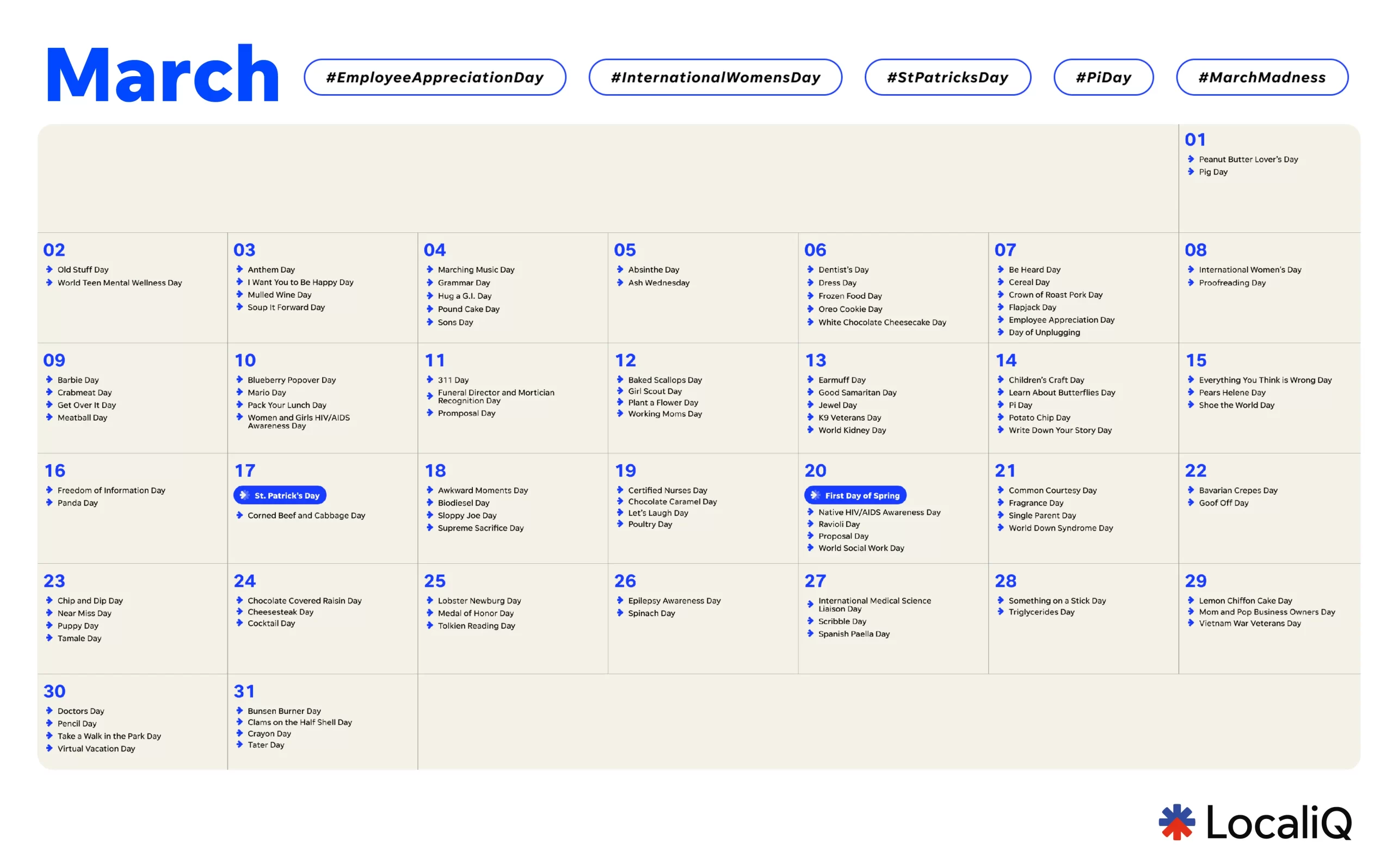Click 'Freedom of Information Day' entry
This screenshot has height=868, width=1393.
point(112,490)
